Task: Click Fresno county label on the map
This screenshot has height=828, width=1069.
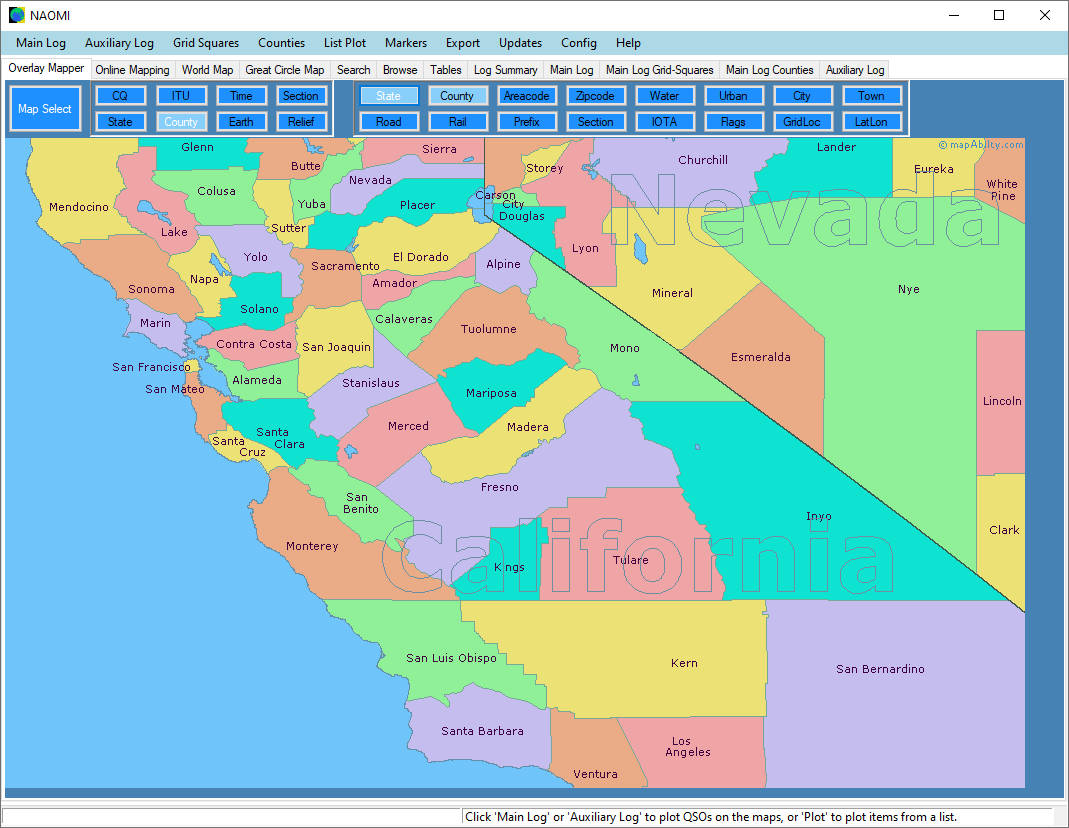Action: pos(500,487)
